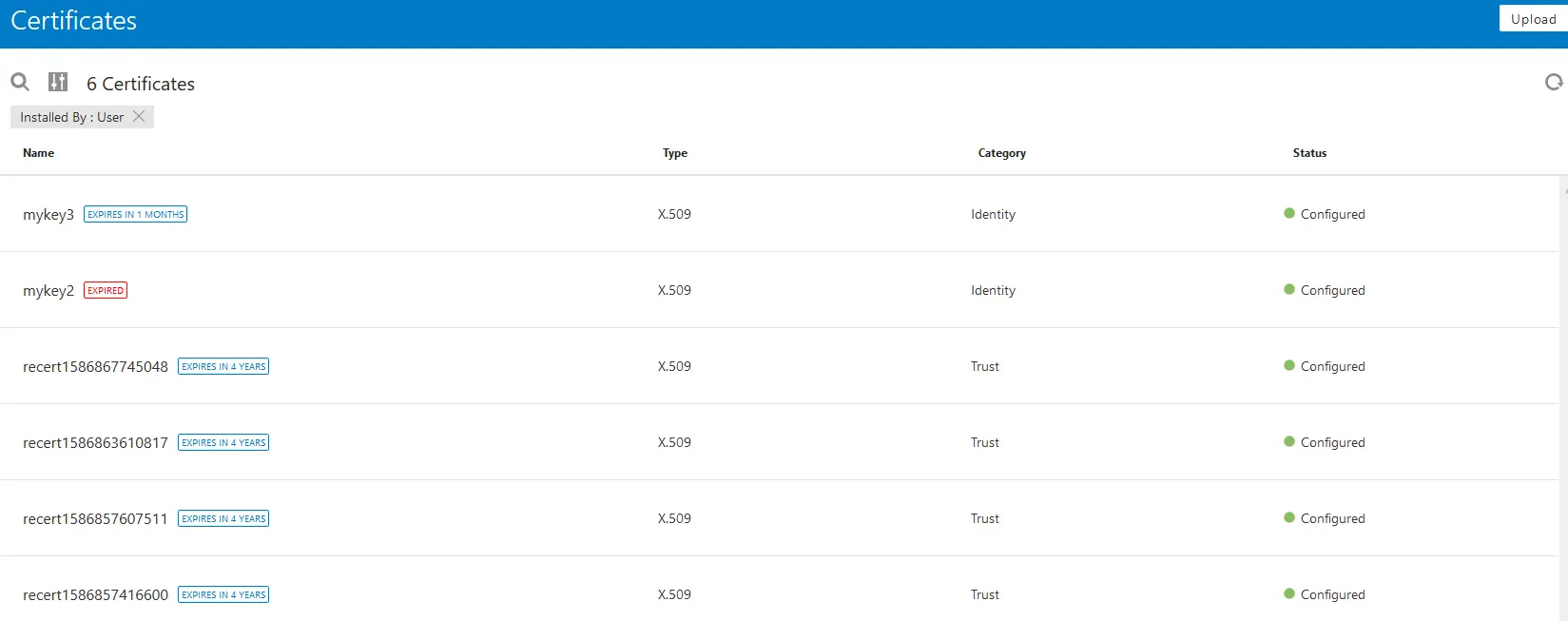Sort by the Name column header

coord(39,153)
